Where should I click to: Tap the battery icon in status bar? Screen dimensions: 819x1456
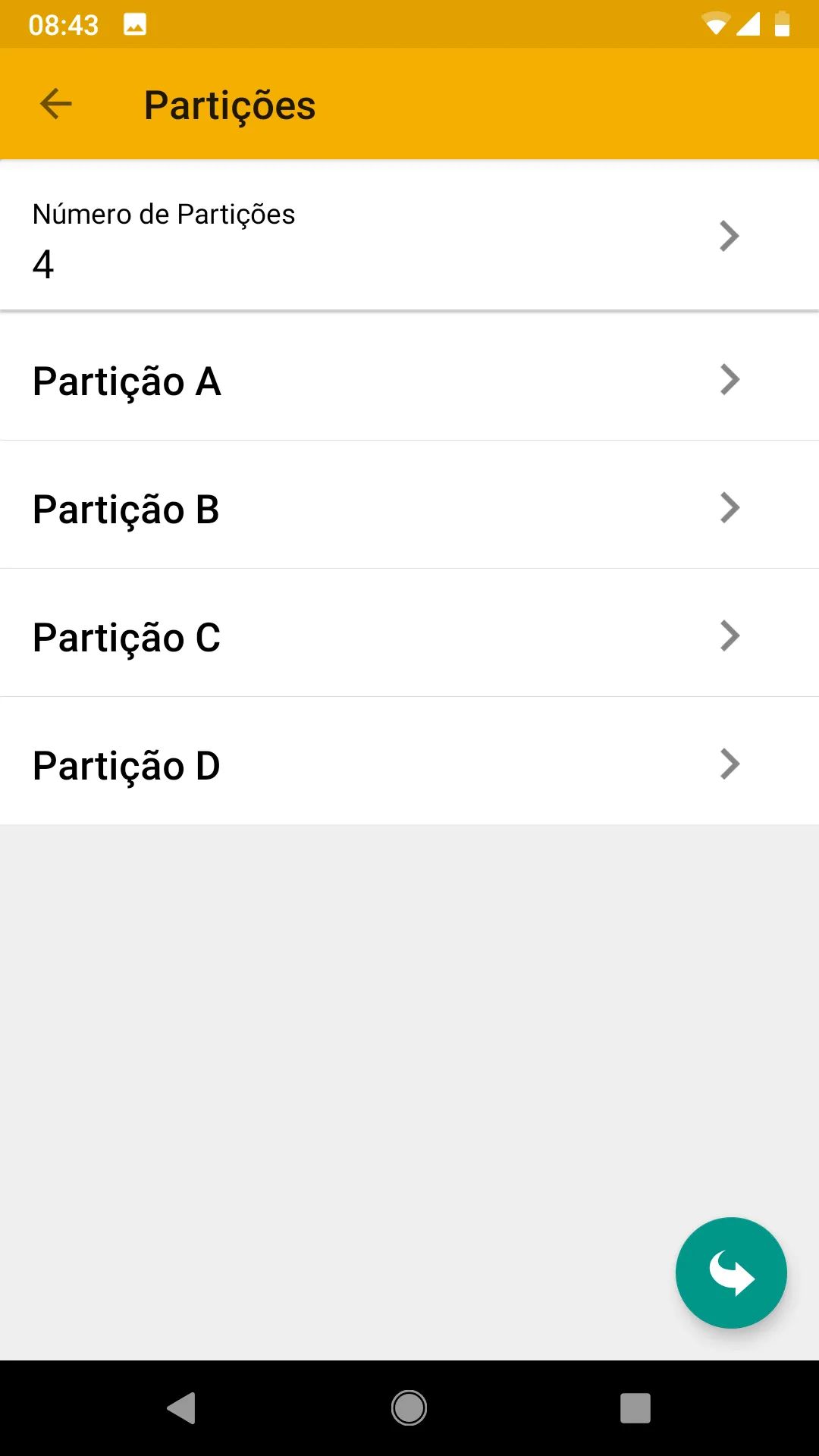tap(782, 24)
